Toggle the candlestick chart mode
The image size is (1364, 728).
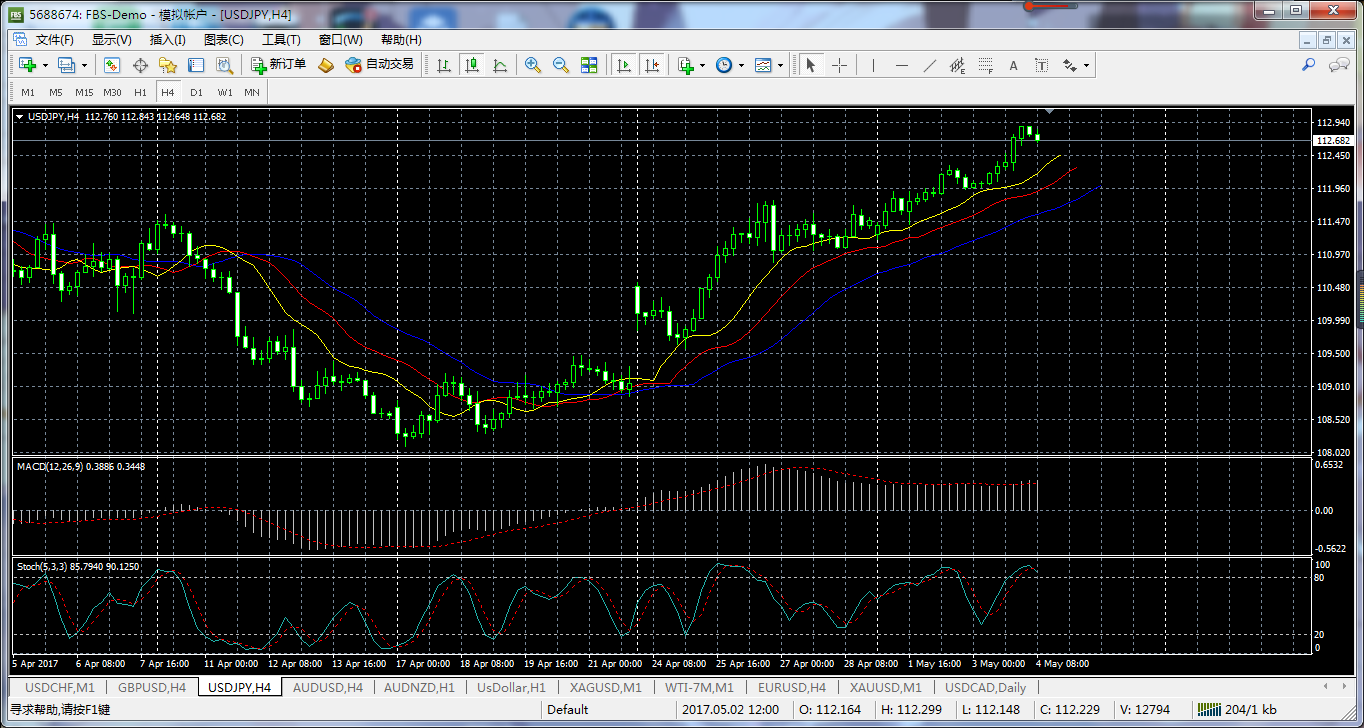[x=471, y=65]
